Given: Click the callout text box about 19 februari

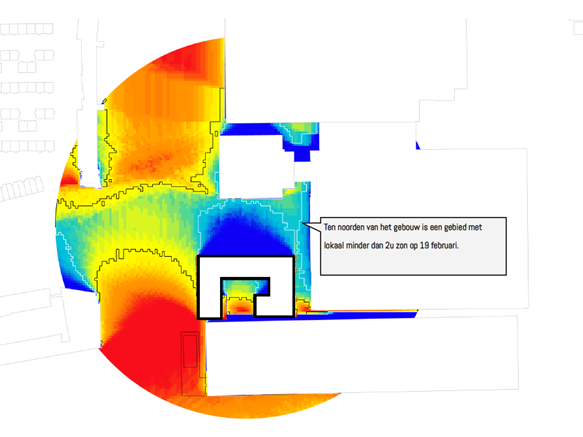Looking at the screenshot, I should click(x=413, y=246).
